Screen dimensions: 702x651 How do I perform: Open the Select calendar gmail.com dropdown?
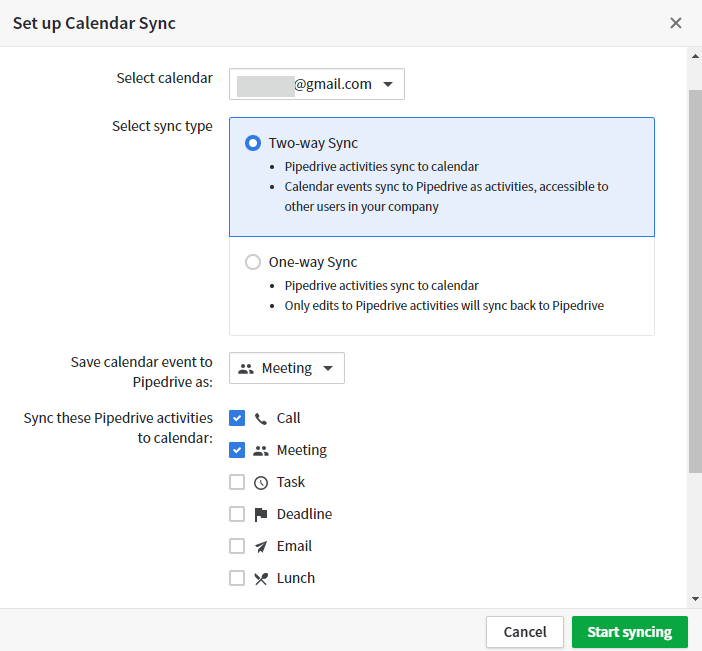pyautogui.click(x=317, y=84)
